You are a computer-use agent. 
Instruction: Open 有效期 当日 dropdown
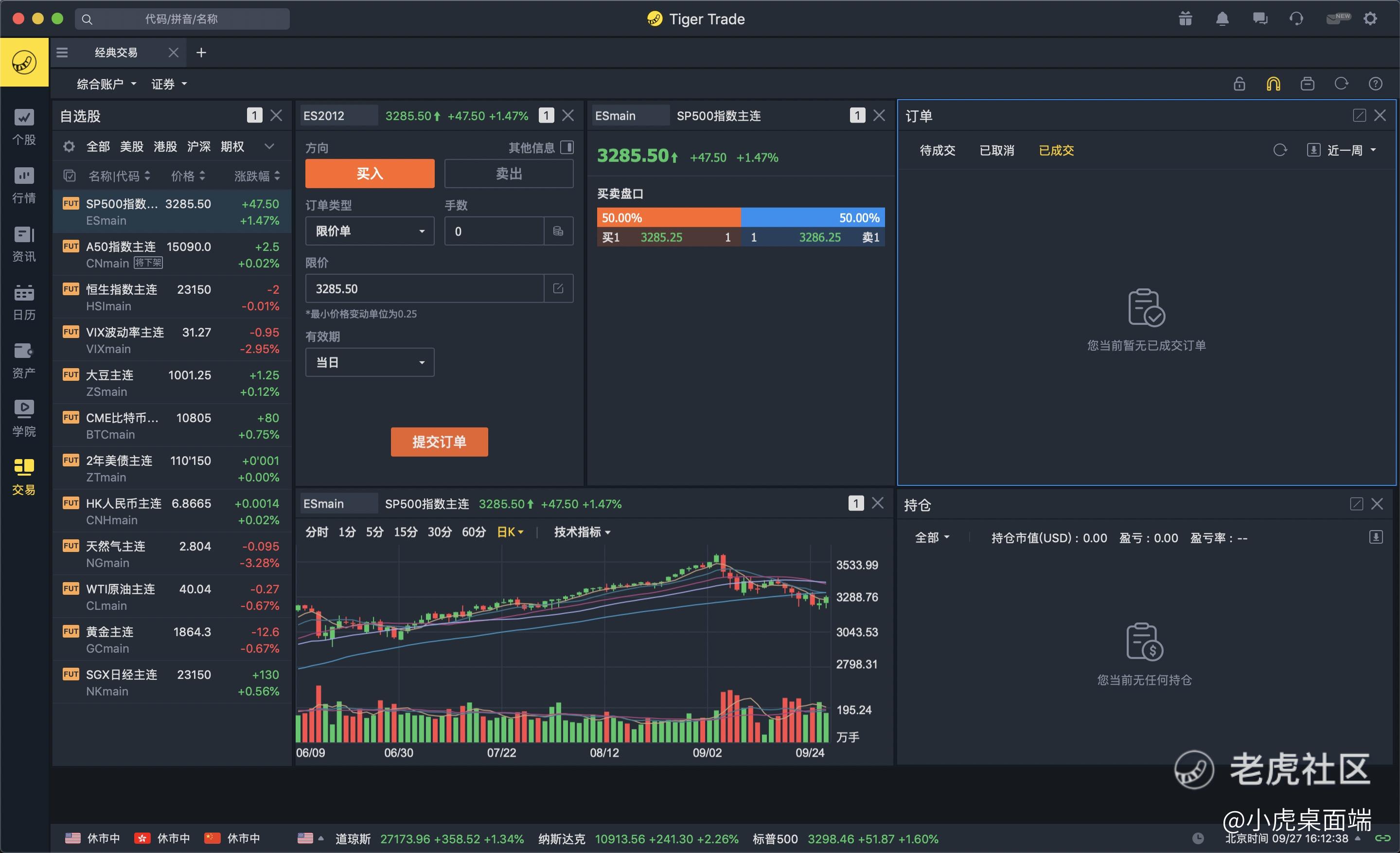click(x=370, y=363)
